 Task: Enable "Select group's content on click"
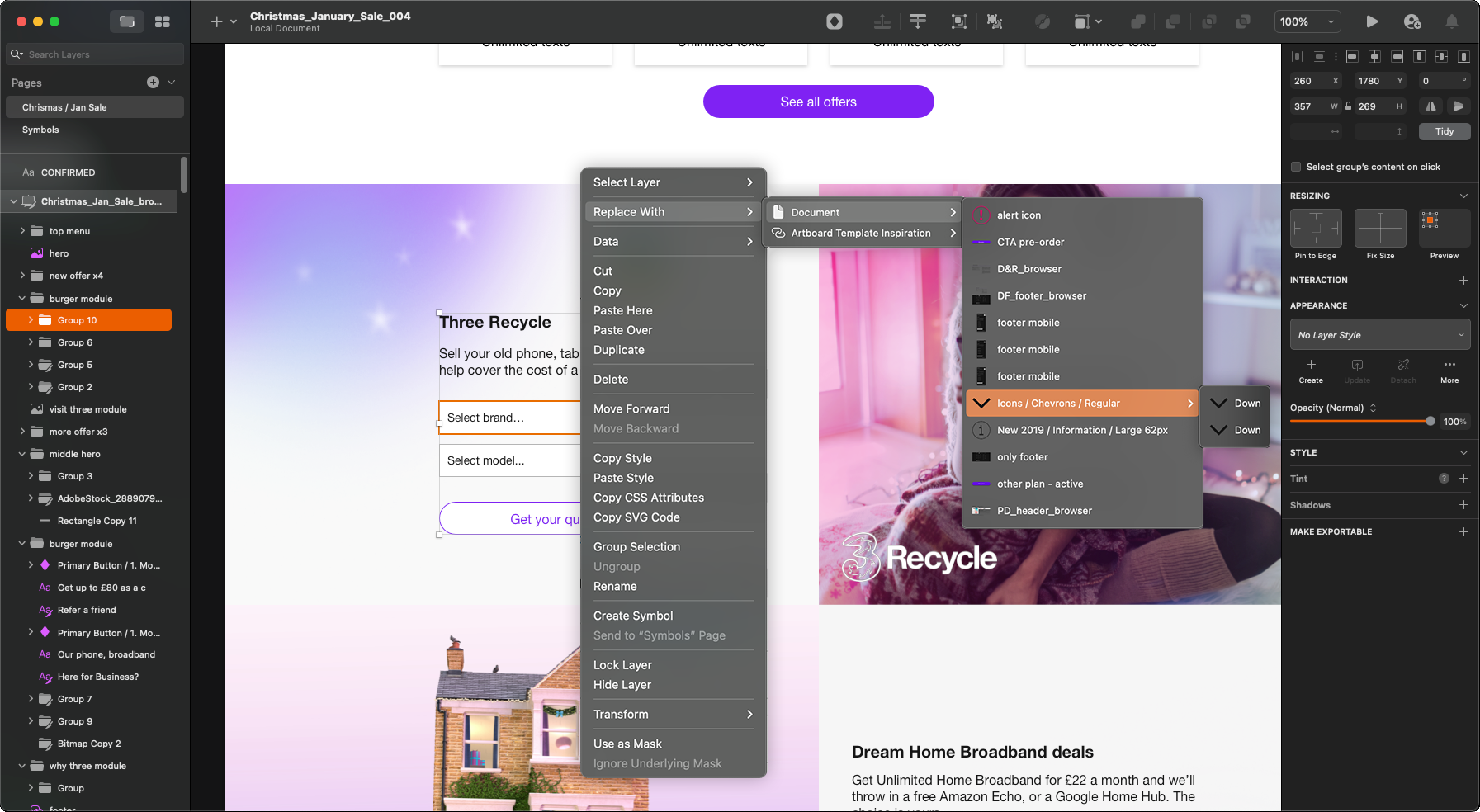[x=1296, y=167]
